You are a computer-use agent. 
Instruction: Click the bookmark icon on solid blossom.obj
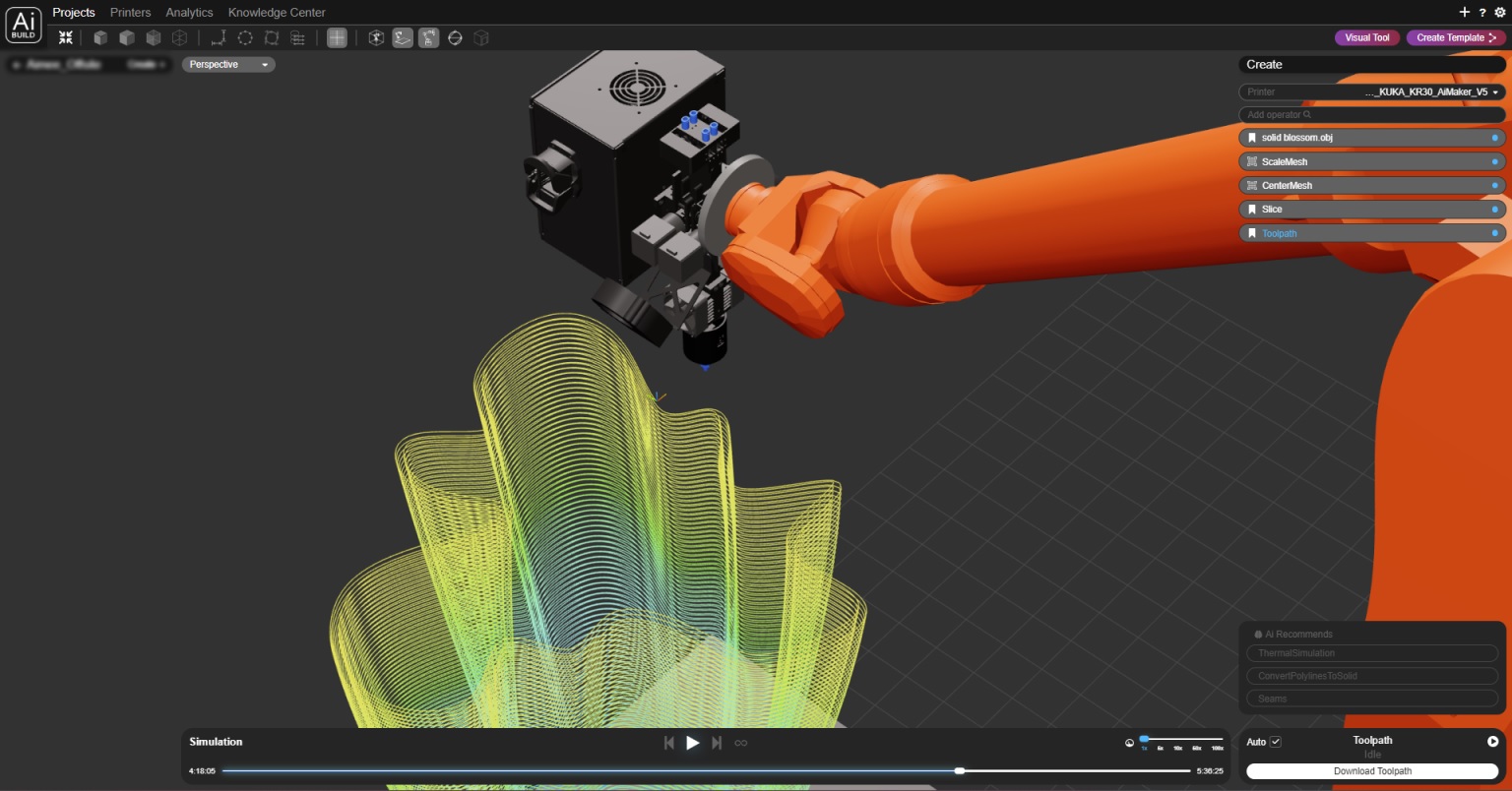1252,138
